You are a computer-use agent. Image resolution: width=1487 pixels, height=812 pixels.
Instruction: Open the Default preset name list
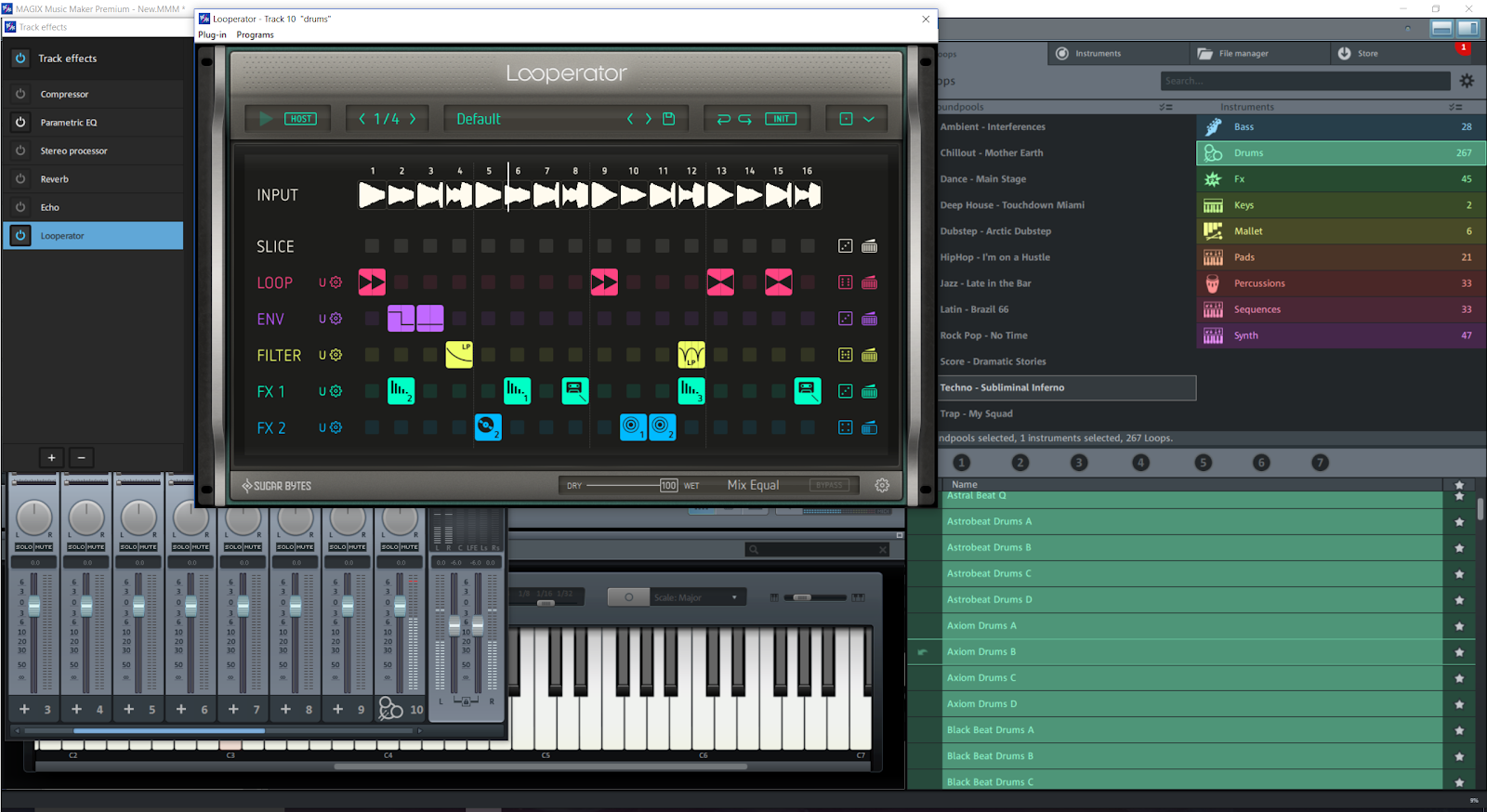pos(479,119)
